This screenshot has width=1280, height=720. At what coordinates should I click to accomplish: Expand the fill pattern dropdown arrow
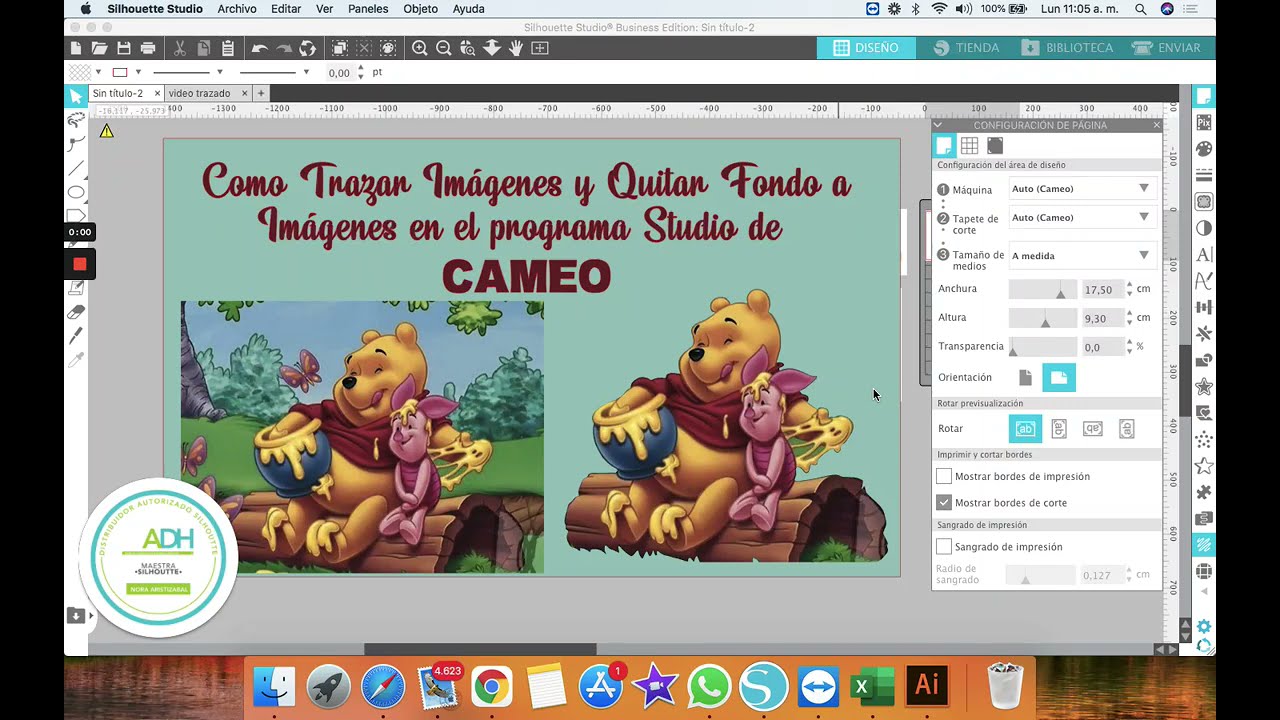[99, 72]
